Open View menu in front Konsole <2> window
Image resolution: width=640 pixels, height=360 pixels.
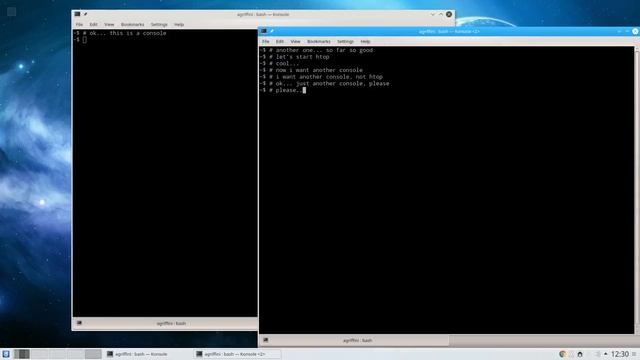[x=296, y=42]
